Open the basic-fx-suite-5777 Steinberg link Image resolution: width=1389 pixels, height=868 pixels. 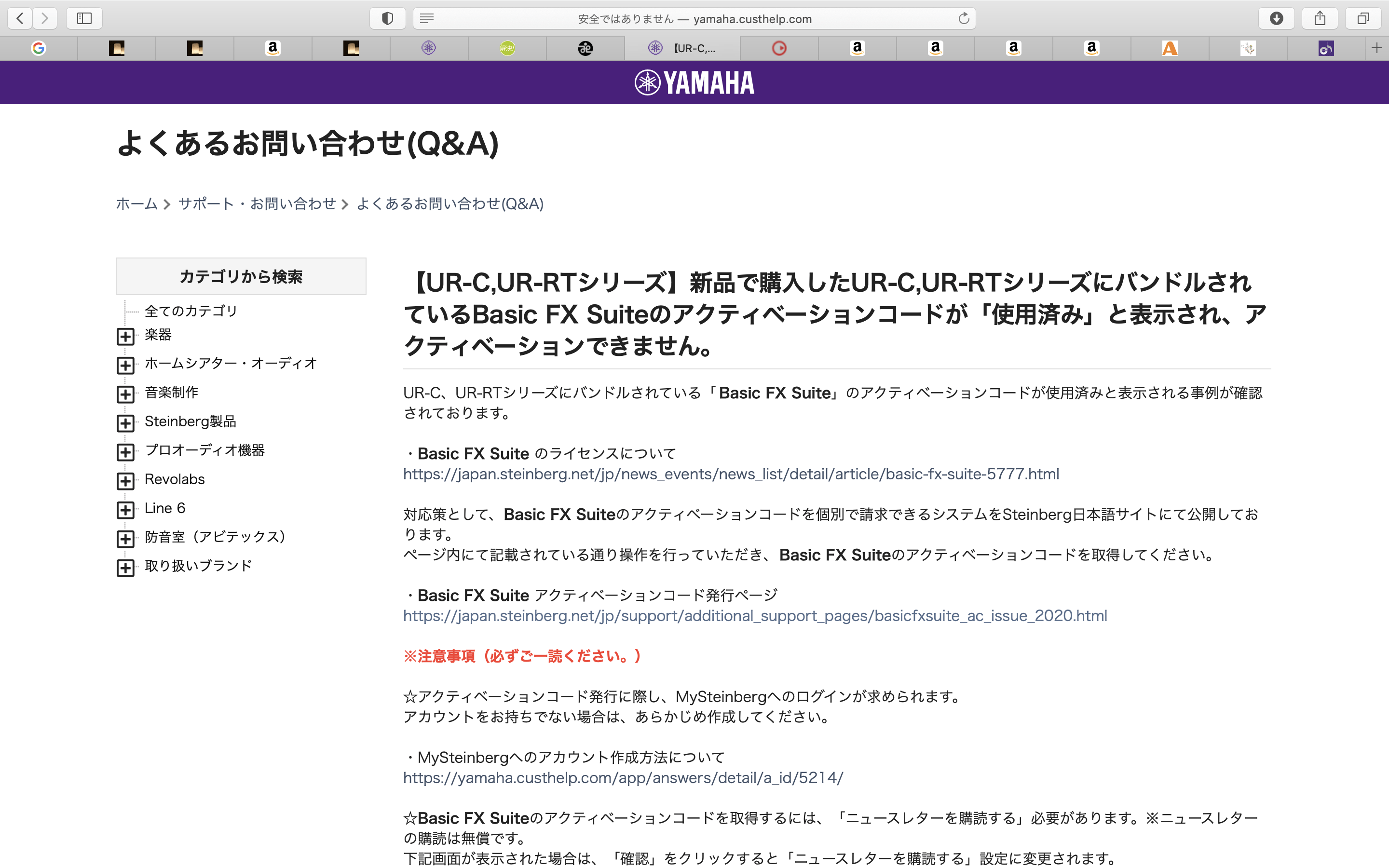click(x=731, y=474)
